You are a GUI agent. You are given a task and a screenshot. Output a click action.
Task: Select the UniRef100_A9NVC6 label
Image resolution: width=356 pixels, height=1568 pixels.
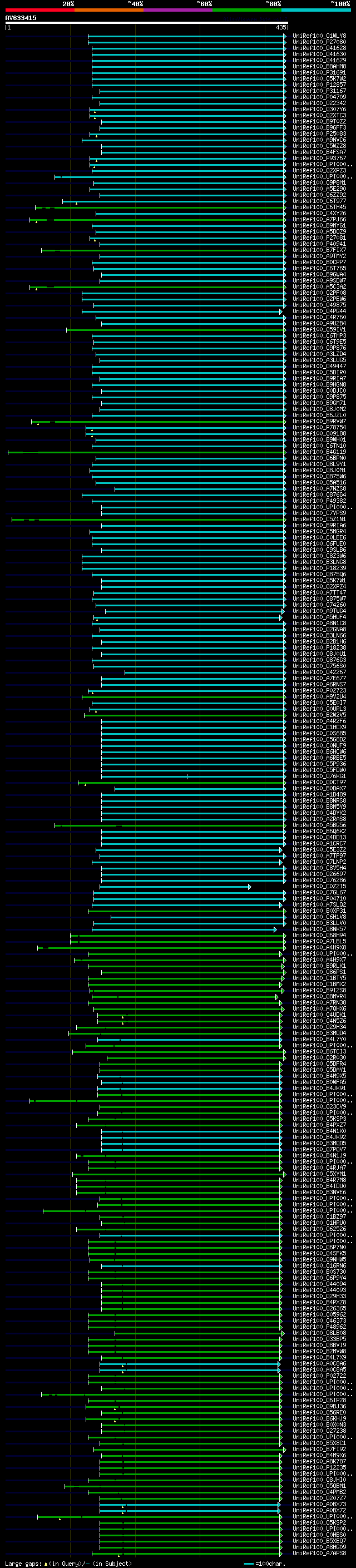click(x=319, y=140)
